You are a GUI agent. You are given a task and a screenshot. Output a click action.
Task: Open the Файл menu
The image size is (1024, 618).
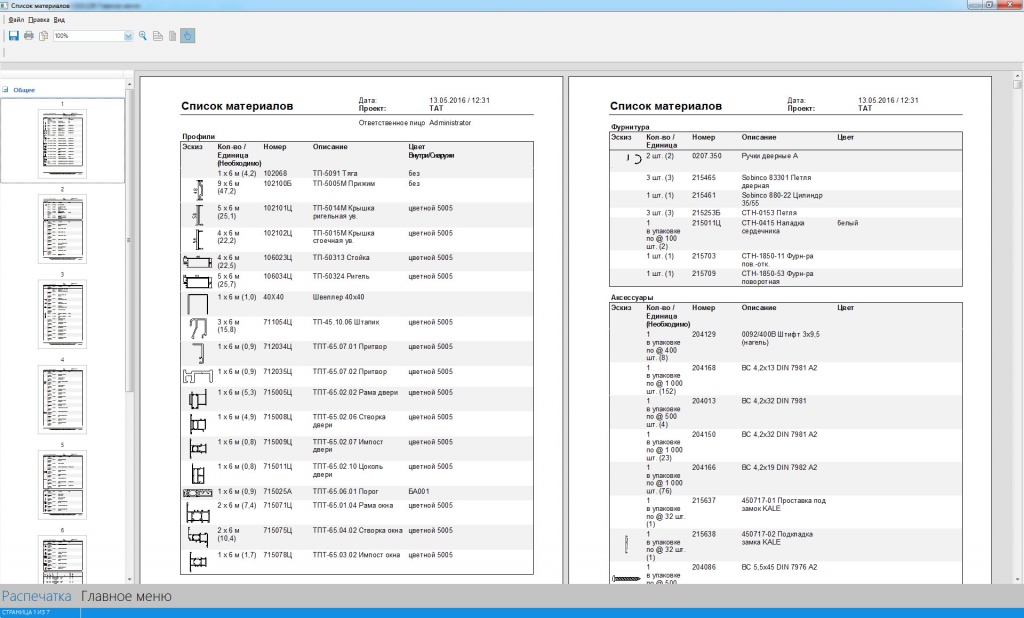pyautogui.click(x=16, y=20)
